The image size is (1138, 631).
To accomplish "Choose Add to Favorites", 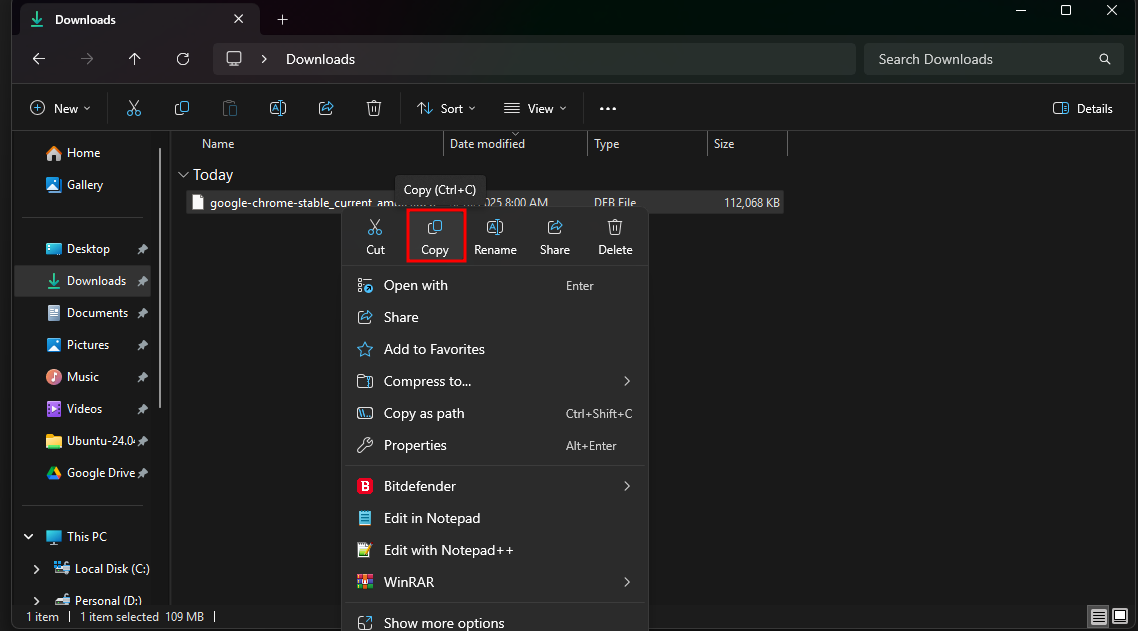I will [494, 349].
